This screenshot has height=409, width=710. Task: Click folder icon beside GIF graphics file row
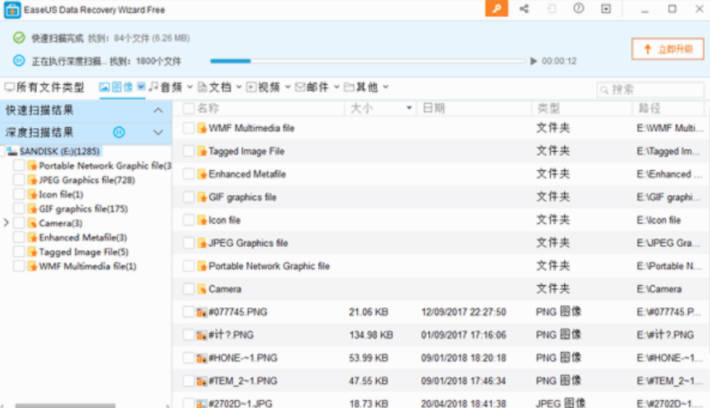tap(202, 197)
